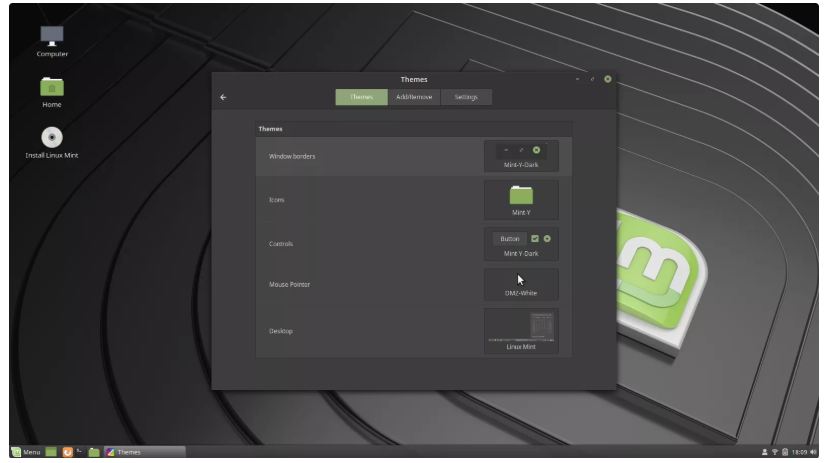Click the 18:09 panel clock
The width and height of the screenshot is (824, 463).
coord(799,452)
